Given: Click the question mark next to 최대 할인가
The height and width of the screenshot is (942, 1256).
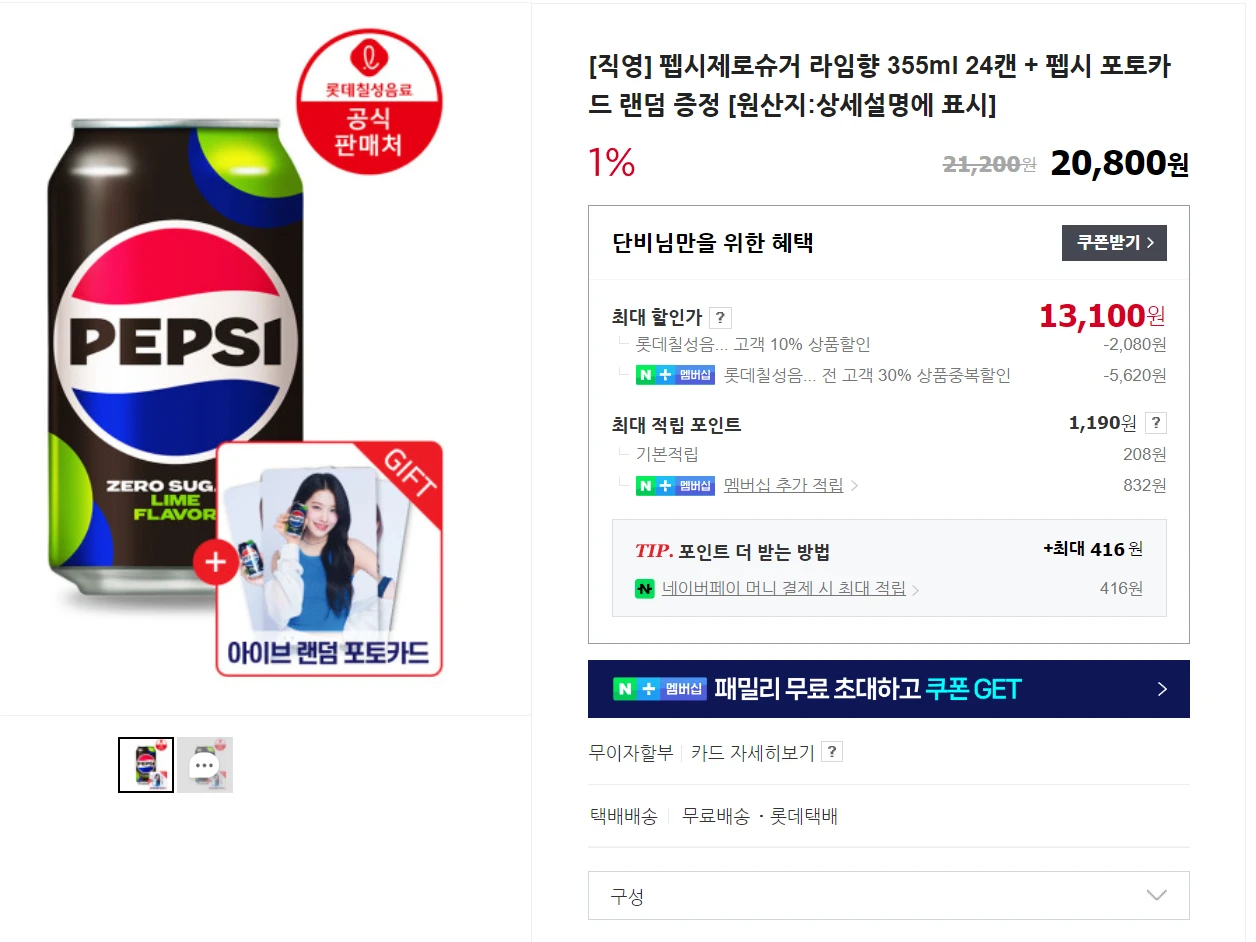Looking at the screenshot, I should 720,318.
